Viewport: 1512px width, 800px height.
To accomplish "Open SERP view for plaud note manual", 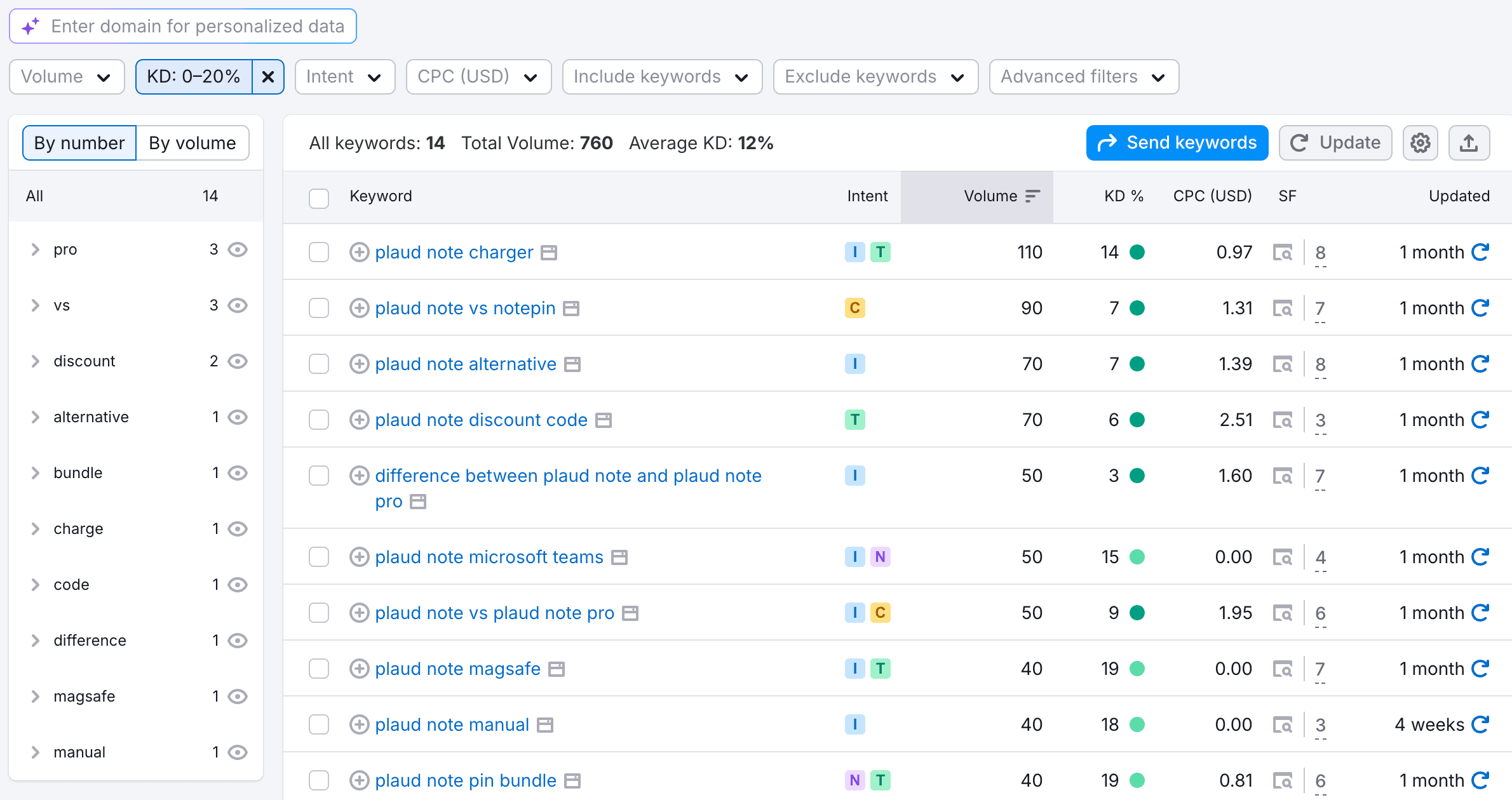I will tap(1283, 725).
